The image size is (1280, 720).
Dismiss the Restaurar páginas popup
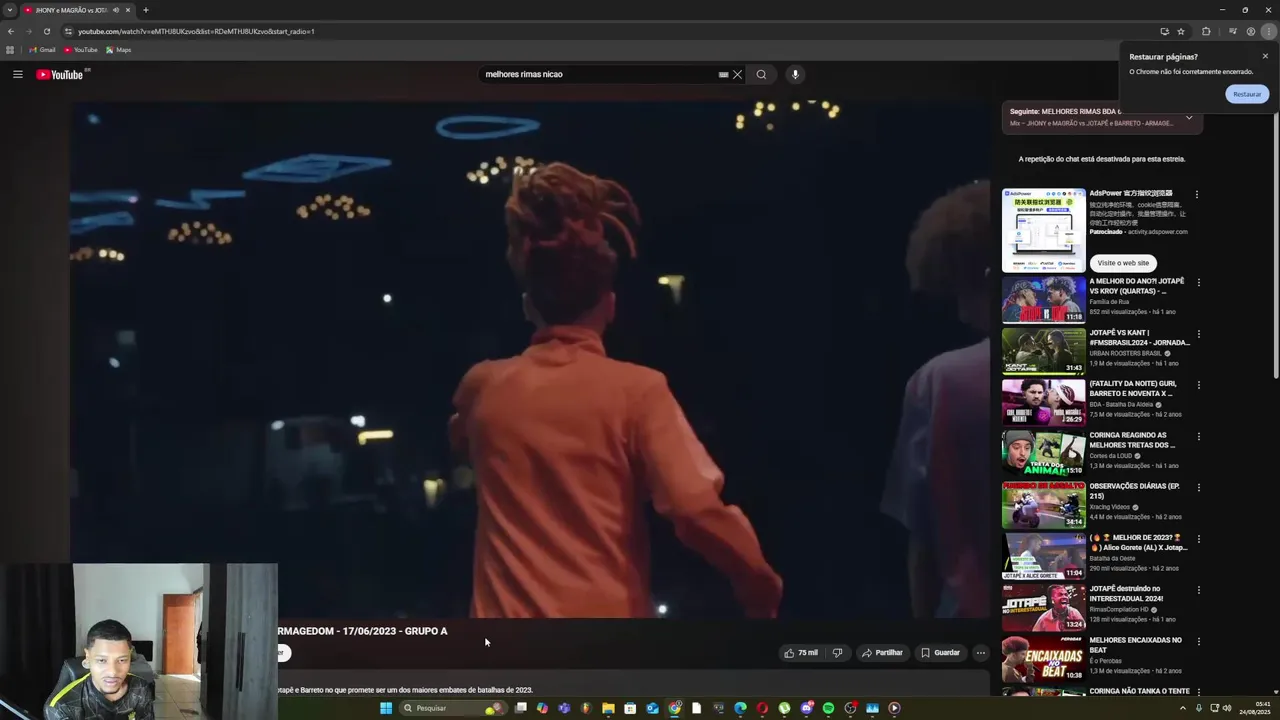tap(1265, 56)
